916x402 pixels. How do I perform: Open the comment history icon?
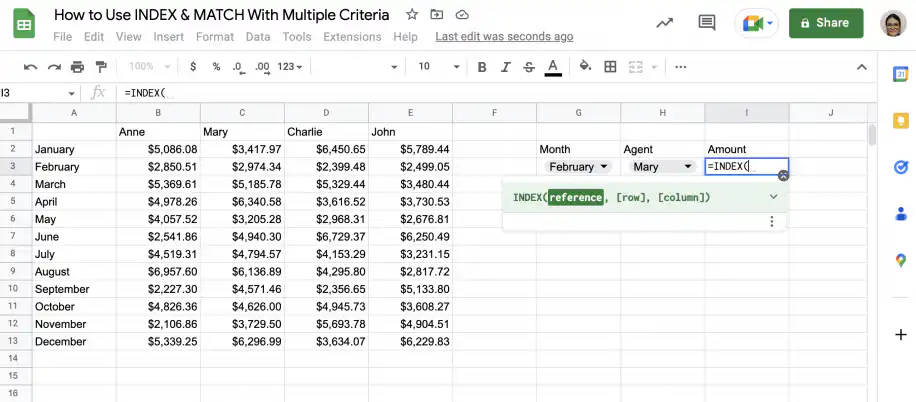[x=707, y=23]
